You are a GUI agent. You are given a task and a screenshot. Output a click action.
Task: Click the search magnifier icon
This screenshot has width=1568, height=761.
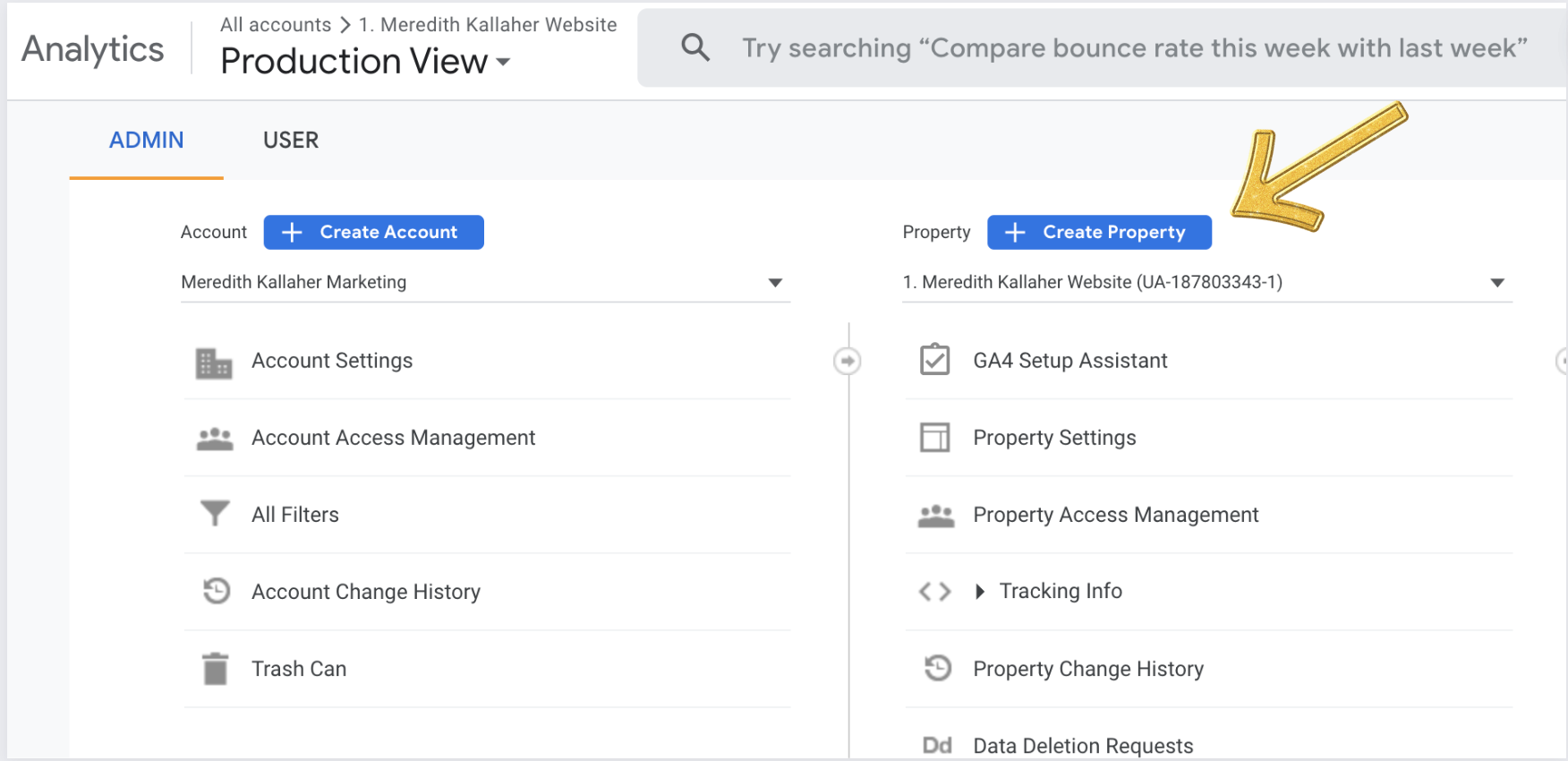coord(695,47)
